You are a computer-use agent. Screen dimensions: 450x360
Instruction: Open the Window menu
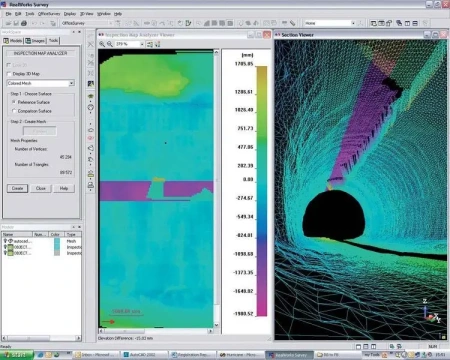pos(104,14)
